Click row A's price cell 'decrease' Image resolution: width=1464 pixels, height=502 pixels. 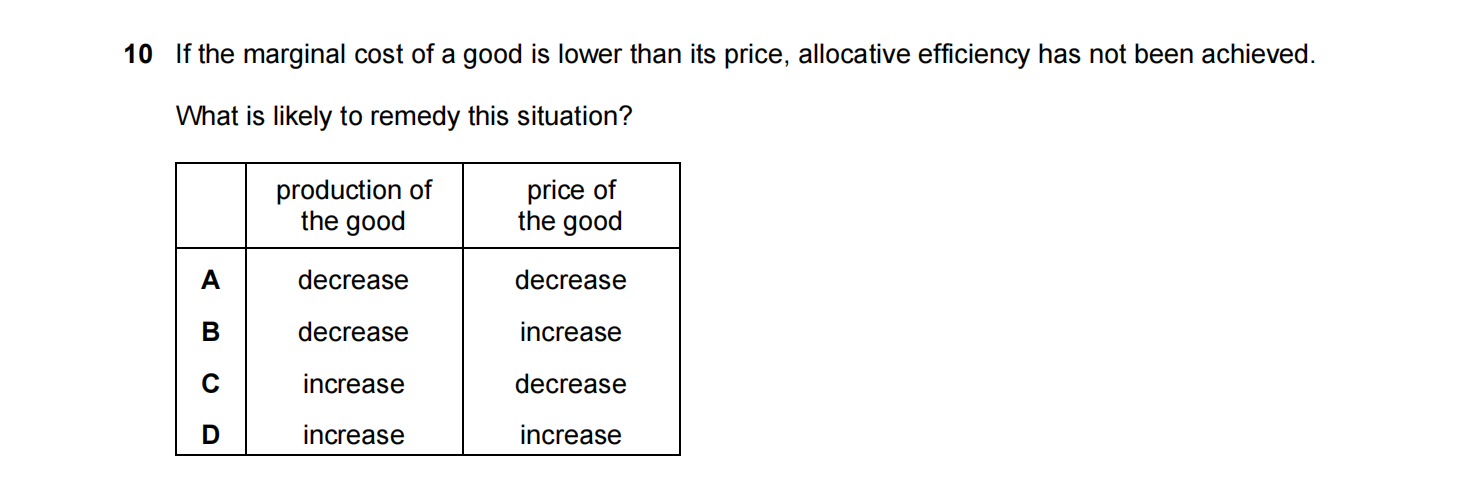coord(570,281)
